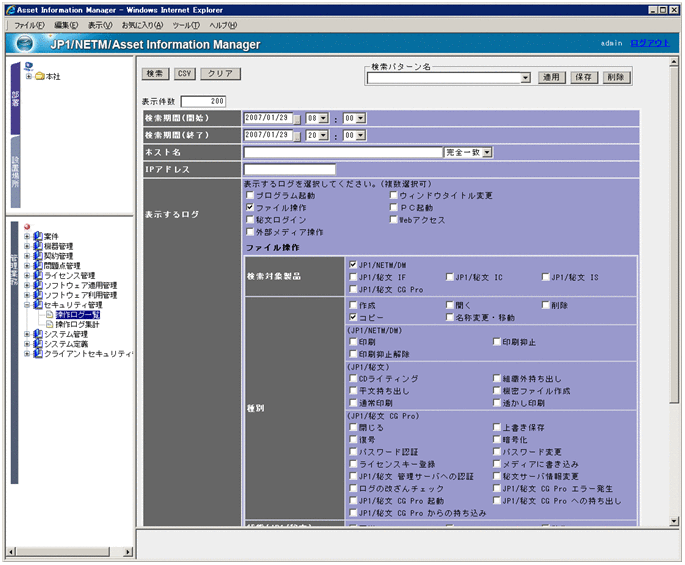The image size is (685, 565).
Task: Tick the JP1/秘文 IF product checkbox
Action: (x=353, y=277)
